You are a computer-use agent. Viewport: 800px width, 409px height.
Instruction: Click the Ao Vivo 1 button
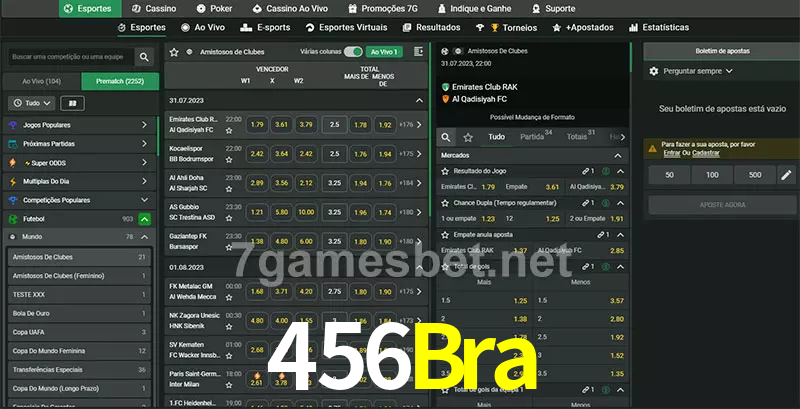pos(384,52)
